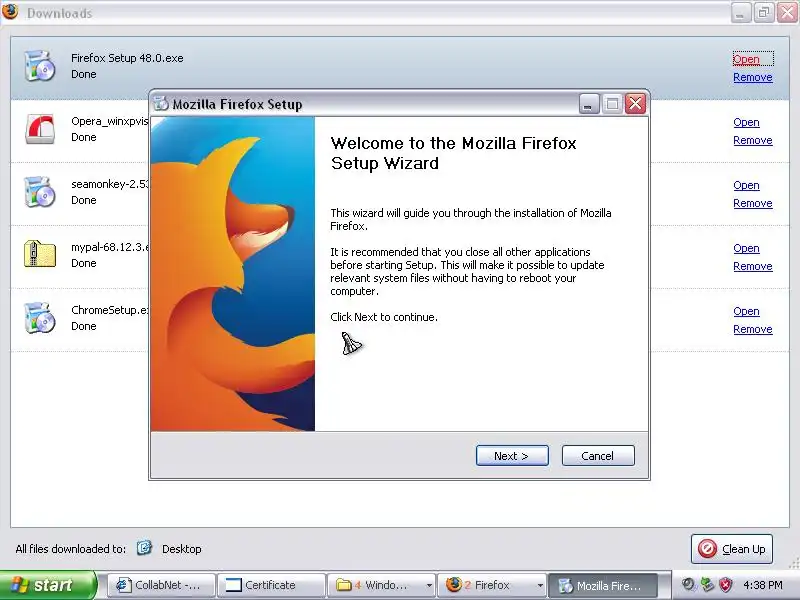Open the mypal-68.12.3 download
The width and height of the screenshot is (800, 600).
click(746, 248)
